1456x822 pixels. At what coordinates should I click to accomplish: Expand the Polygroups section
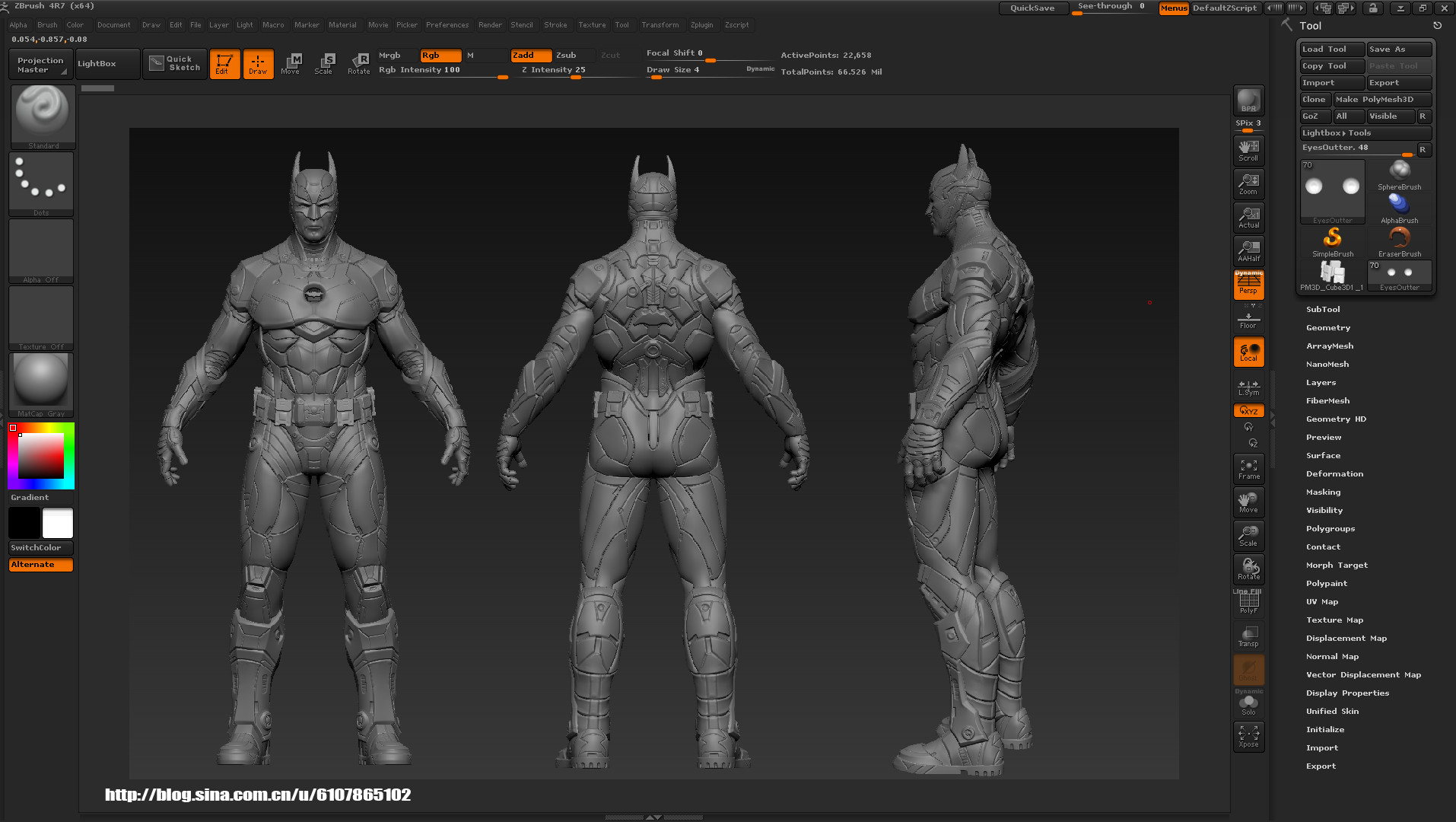pos(1330,529)
